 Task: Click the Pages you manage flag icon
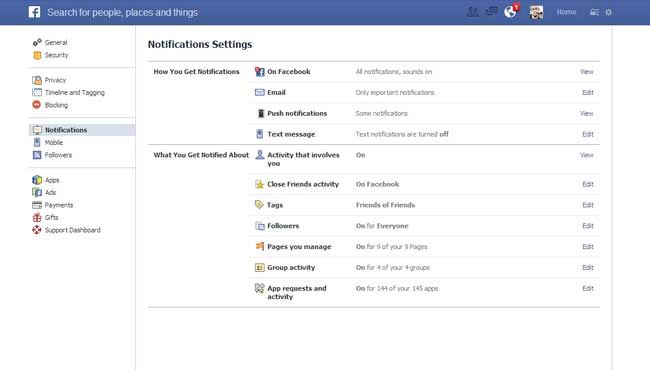coord(260,246)
